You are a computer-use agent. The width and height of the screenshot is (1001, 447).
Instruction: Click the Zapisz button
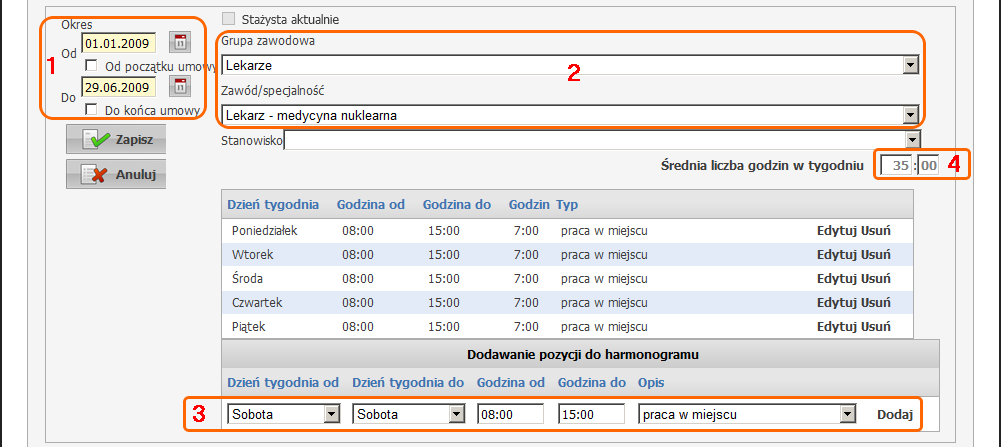[x=116, y=139]
